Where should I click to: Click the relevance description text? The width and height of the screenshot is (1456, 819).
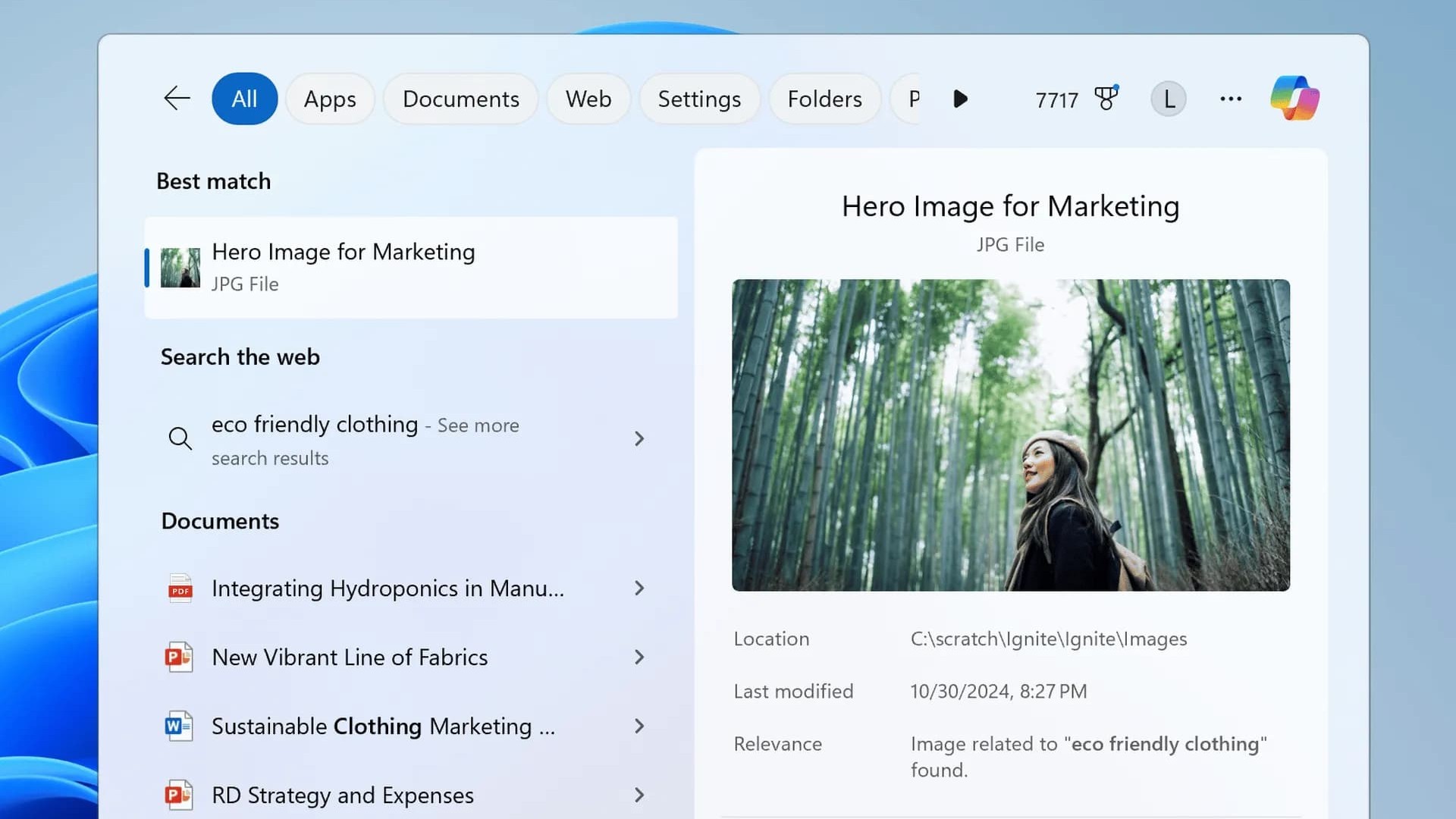[x=1089, y=757]
